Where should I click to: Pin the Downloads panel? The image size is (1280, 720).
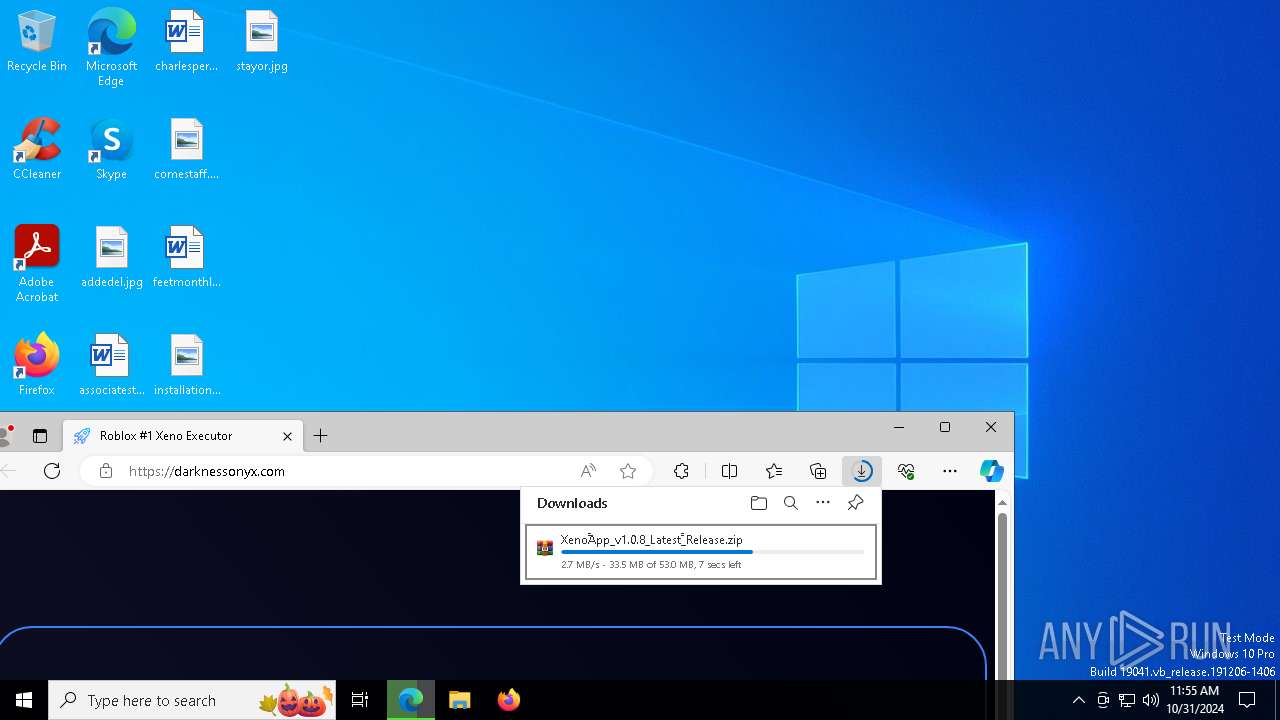click(x=855, y=503)
